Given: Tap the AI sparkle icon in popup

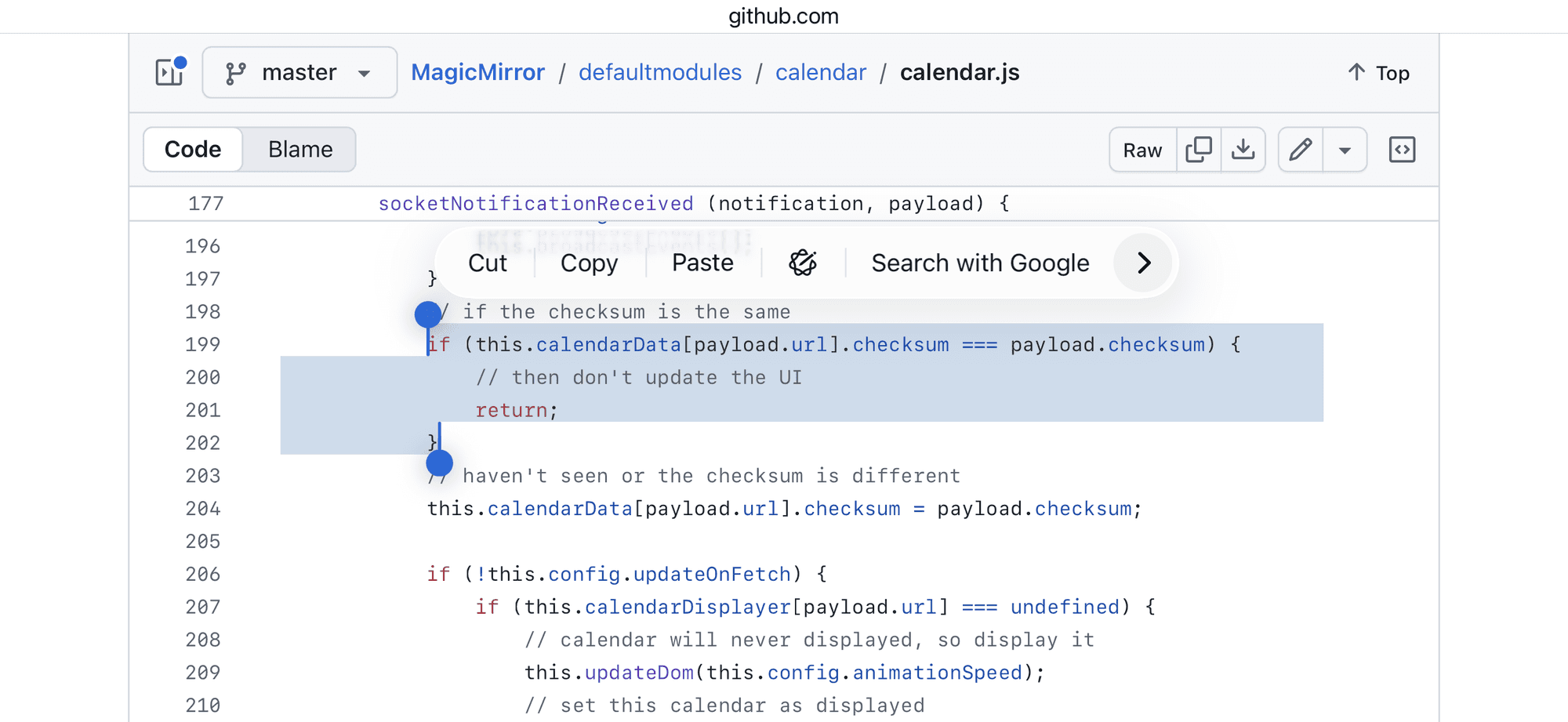Looking at the screenshot, I should click(x=803, y=263).
